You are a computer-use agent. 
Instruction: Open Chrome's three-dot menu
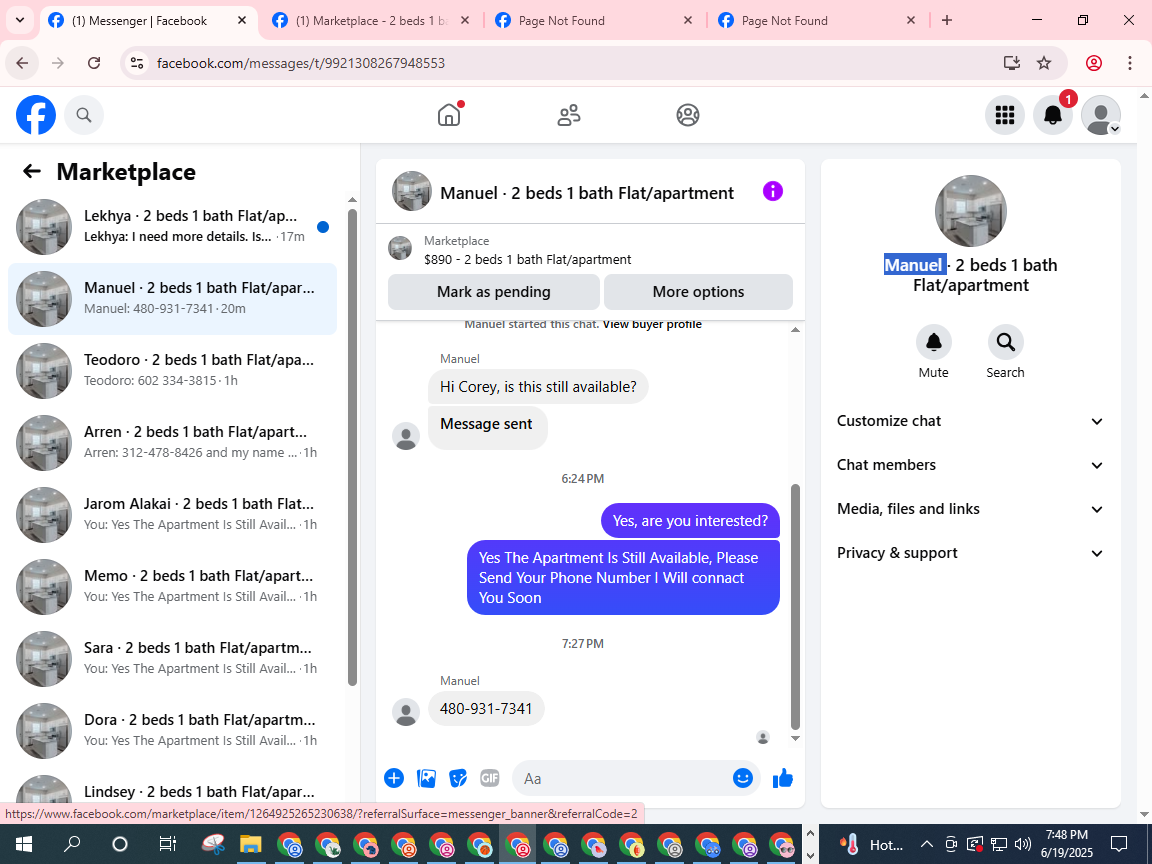click(1130, 63)
